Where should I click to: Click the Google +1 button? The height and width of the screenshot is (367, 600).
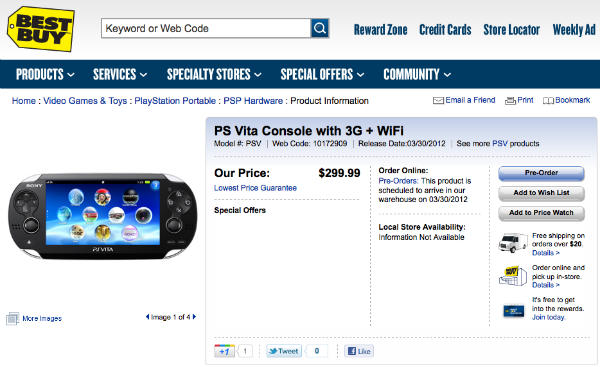pyautogui.click(x=224, y=351)
